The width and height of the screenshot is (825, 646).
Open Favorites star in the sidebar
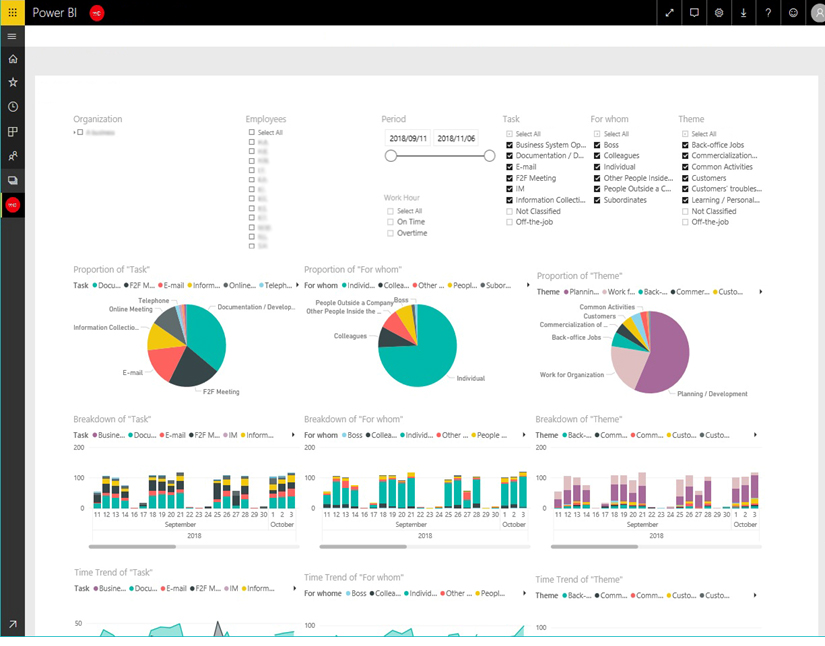(x=12, y=83)
